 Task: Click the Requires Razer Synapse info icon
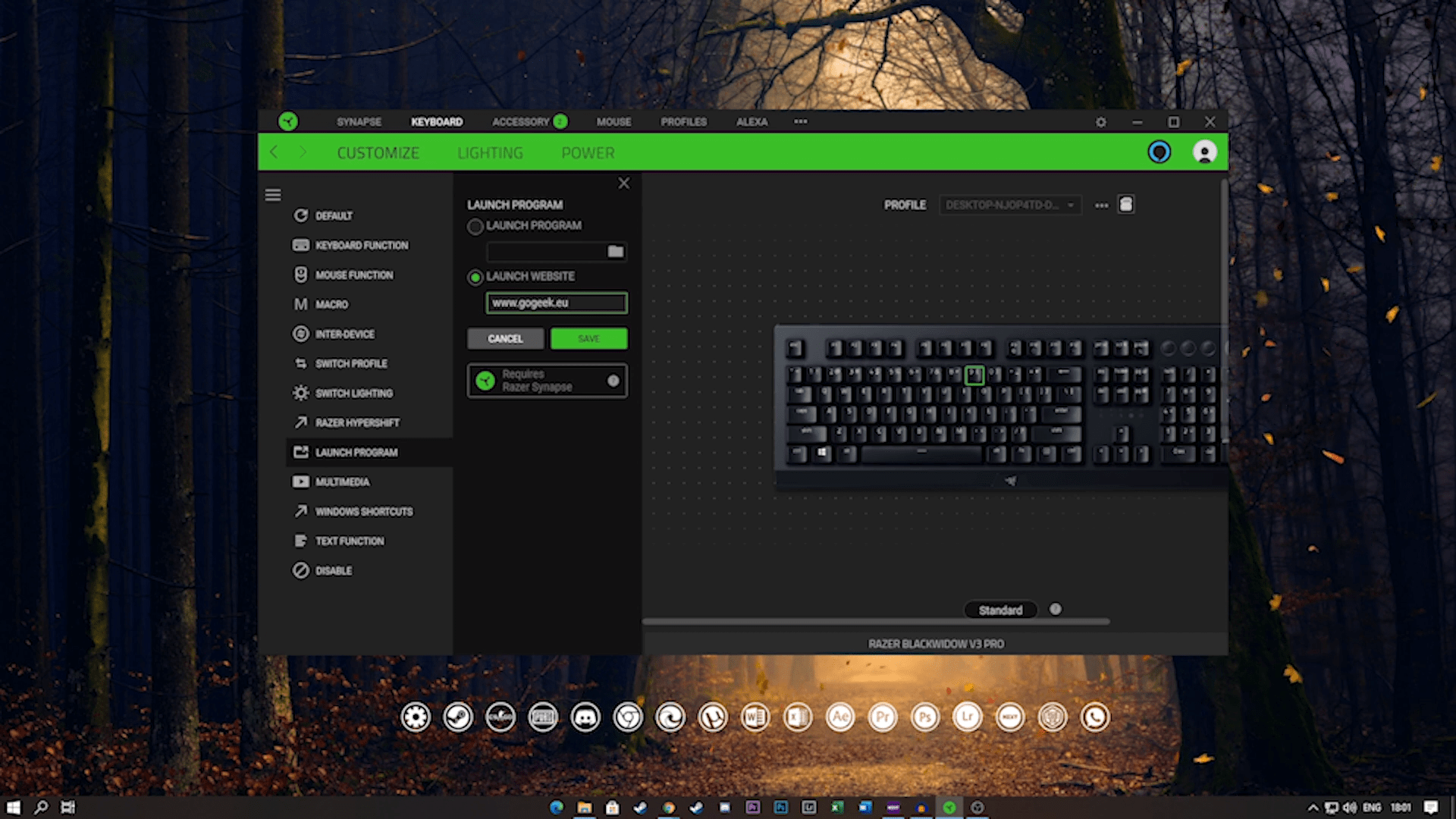click(x=613, y=381)
